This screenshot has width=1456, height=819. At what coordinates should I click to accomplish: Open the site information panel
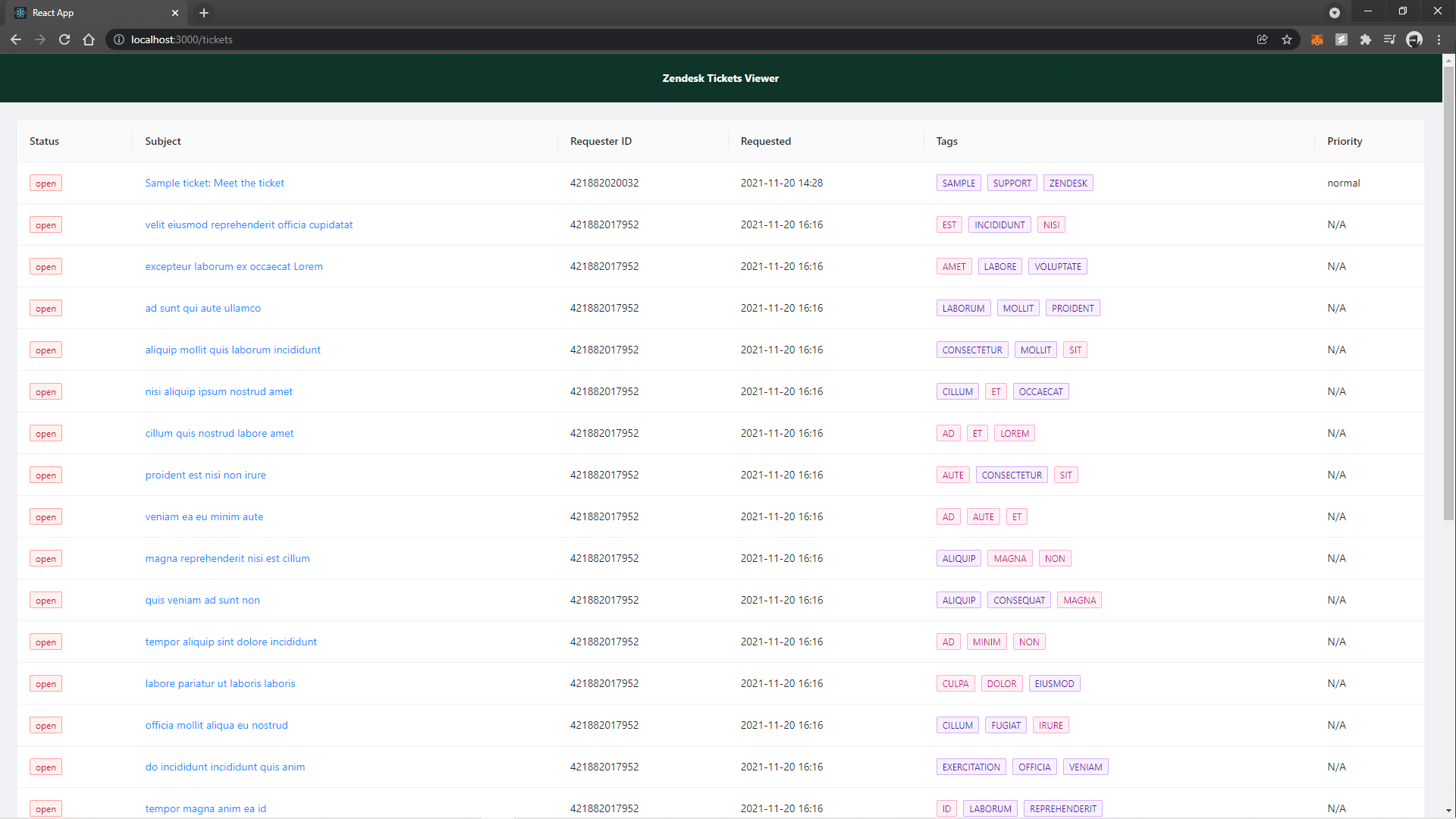[x=119, y=39]
